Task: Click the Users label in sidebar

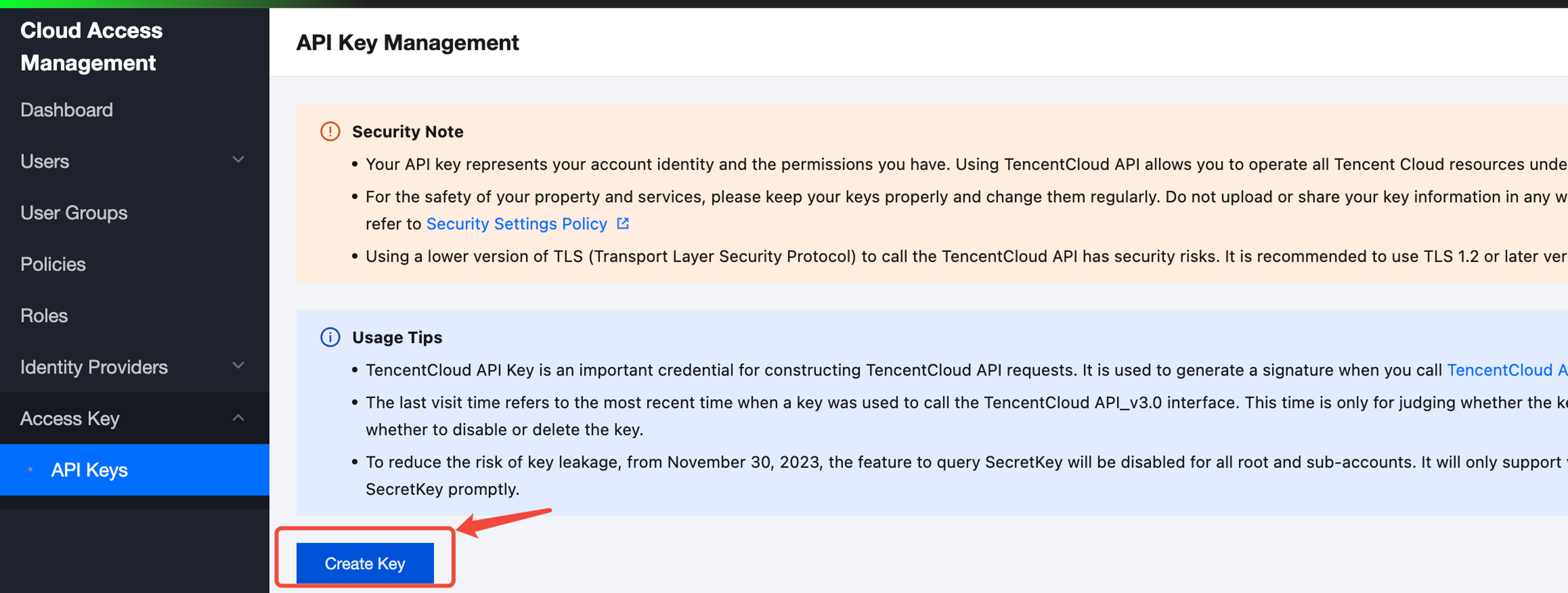Action: coord(45,161)
